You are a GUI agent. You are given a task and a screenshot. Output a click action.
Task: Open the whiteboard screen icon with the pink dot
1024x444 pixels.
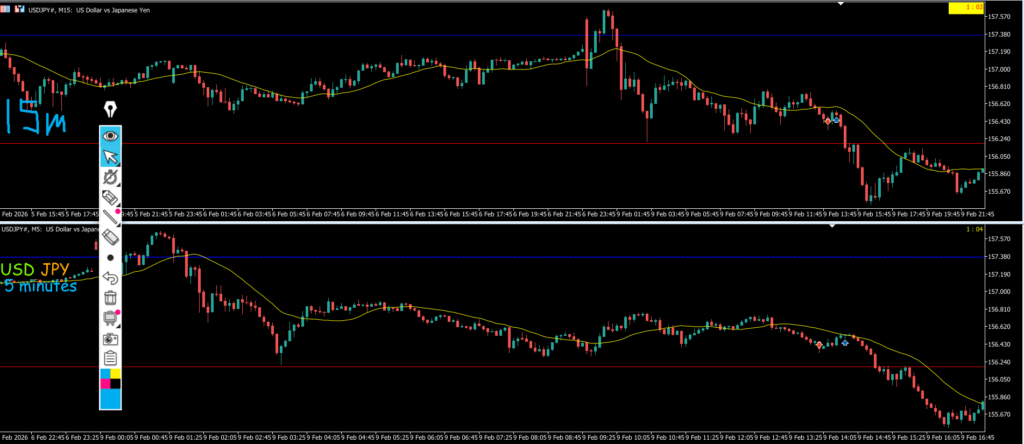[x=110, y=318]
